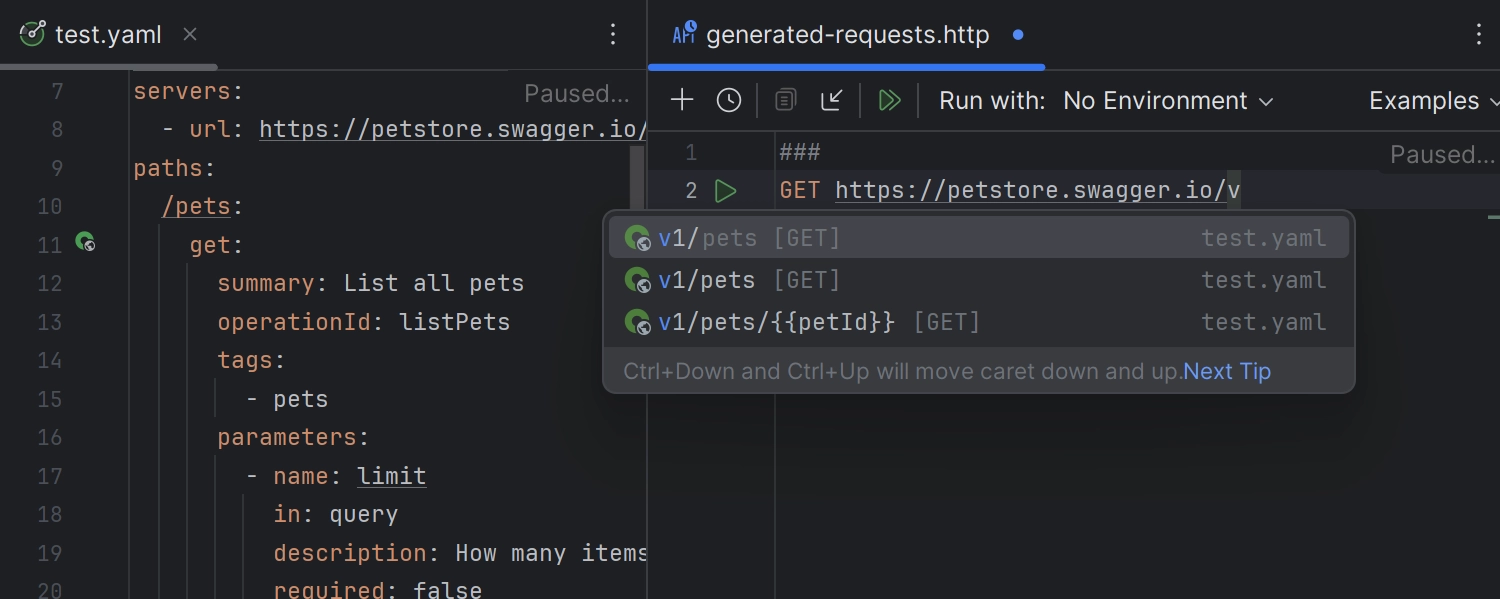1500x599 pixels.
Task: Open test.yaml tab options menu
Action: (x=614, y=35)
